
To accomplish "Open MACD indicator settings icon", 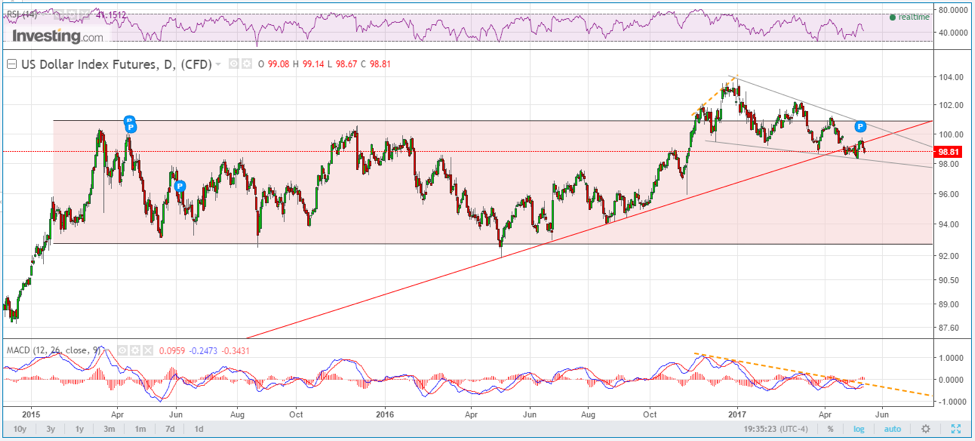I will coord(134,349).
